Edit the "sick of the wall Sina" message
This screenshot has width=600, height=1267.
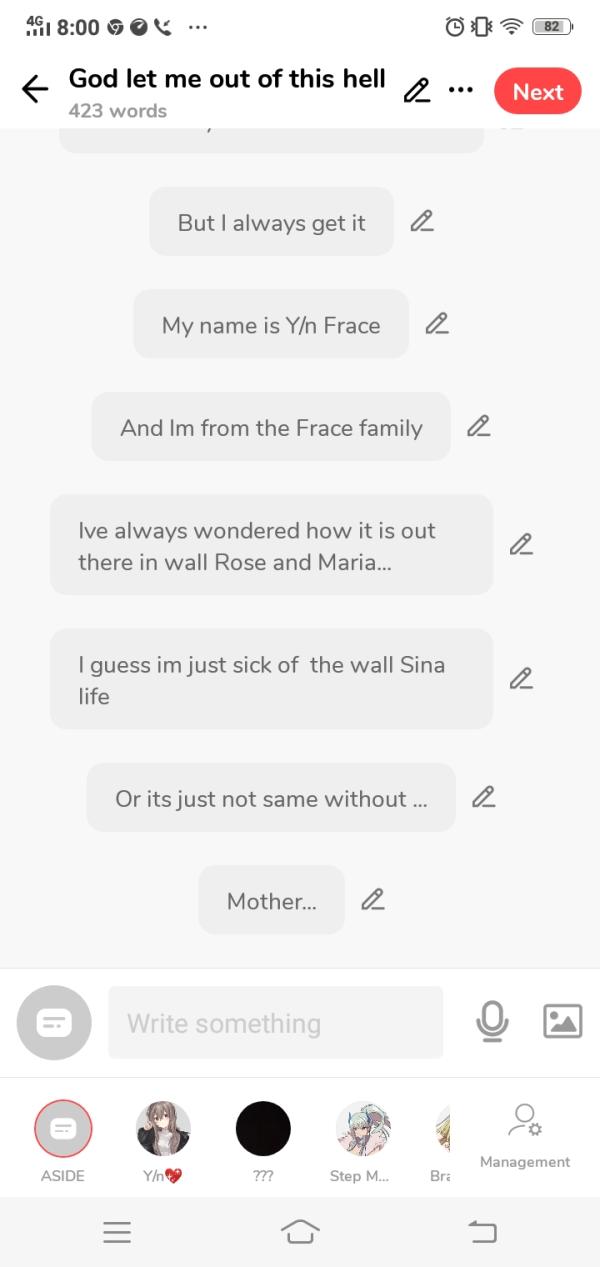(521, 679)
